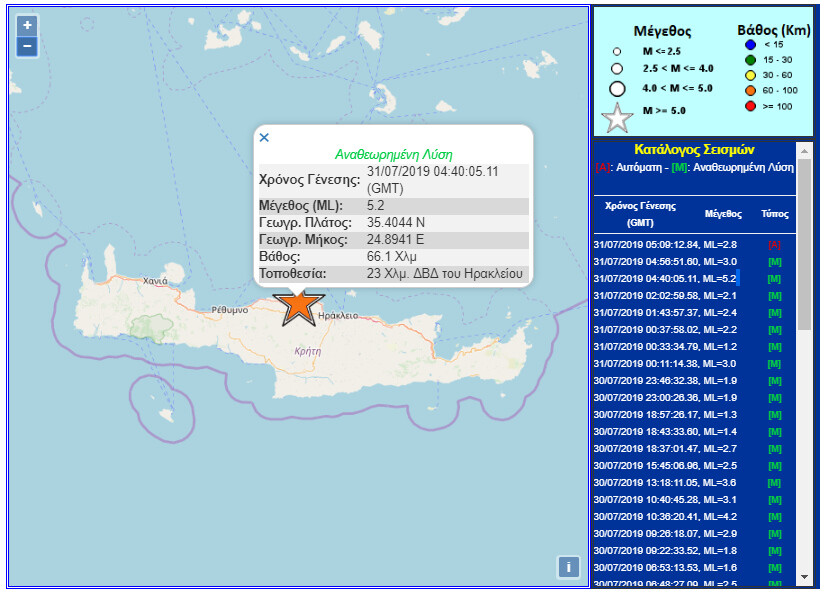Click the orange star earthquake marker
This screenshot has height=596, width=827.
(x=299, y=306)
